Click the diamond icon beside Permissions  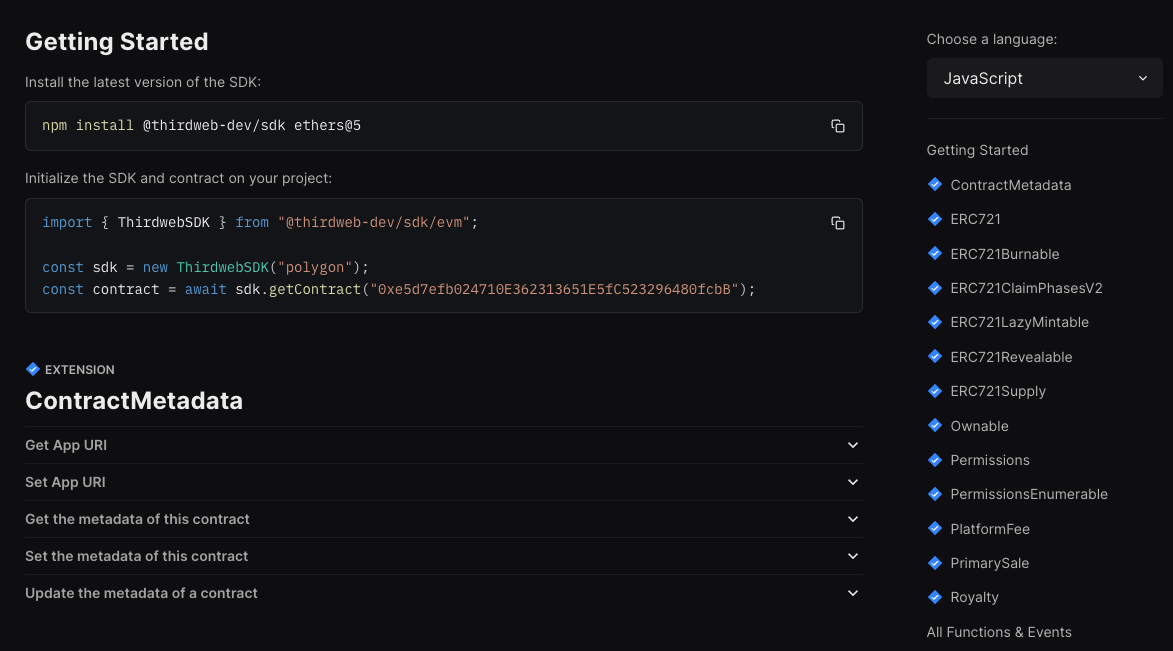pos(934,459)
